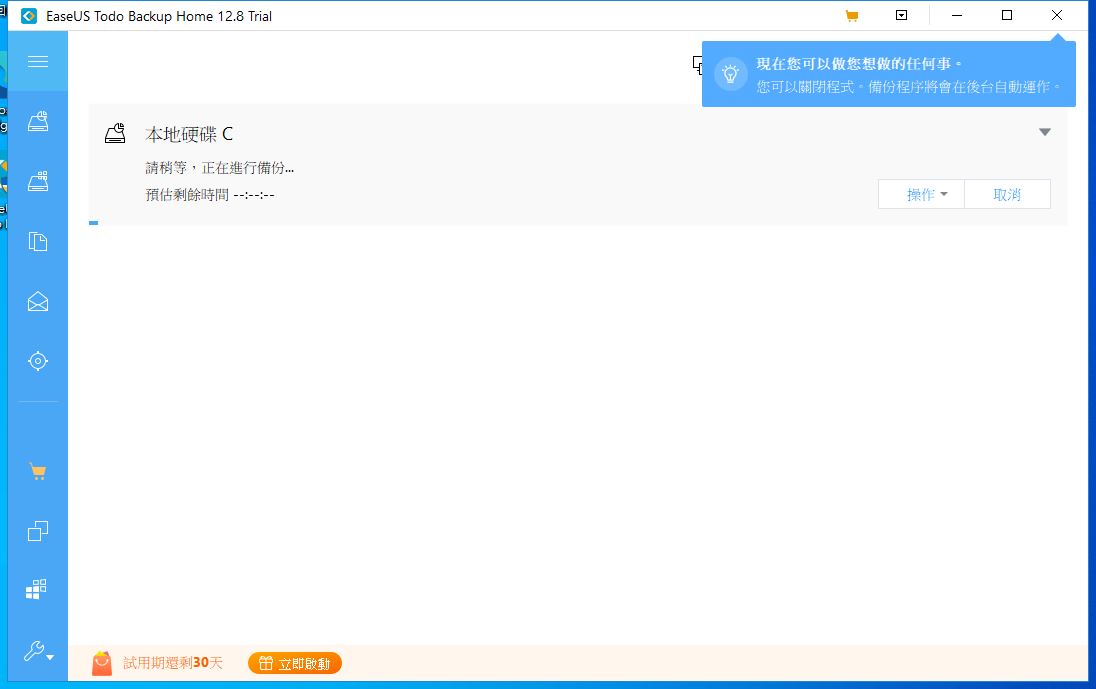Viewport: 1096px width, 689px height.
Task: Click the EaseUS Todo Backup Home title text
Action: [x=159, y=16]
